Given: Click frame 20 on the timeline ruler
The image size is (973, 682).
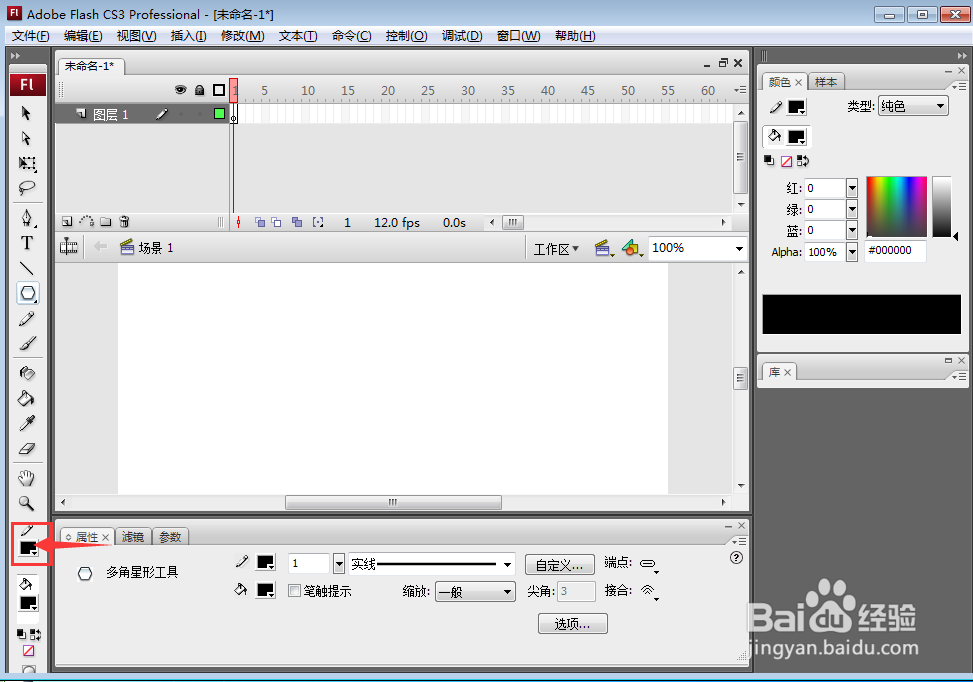Looking at the screenshot, I should [x=388, y=91].
